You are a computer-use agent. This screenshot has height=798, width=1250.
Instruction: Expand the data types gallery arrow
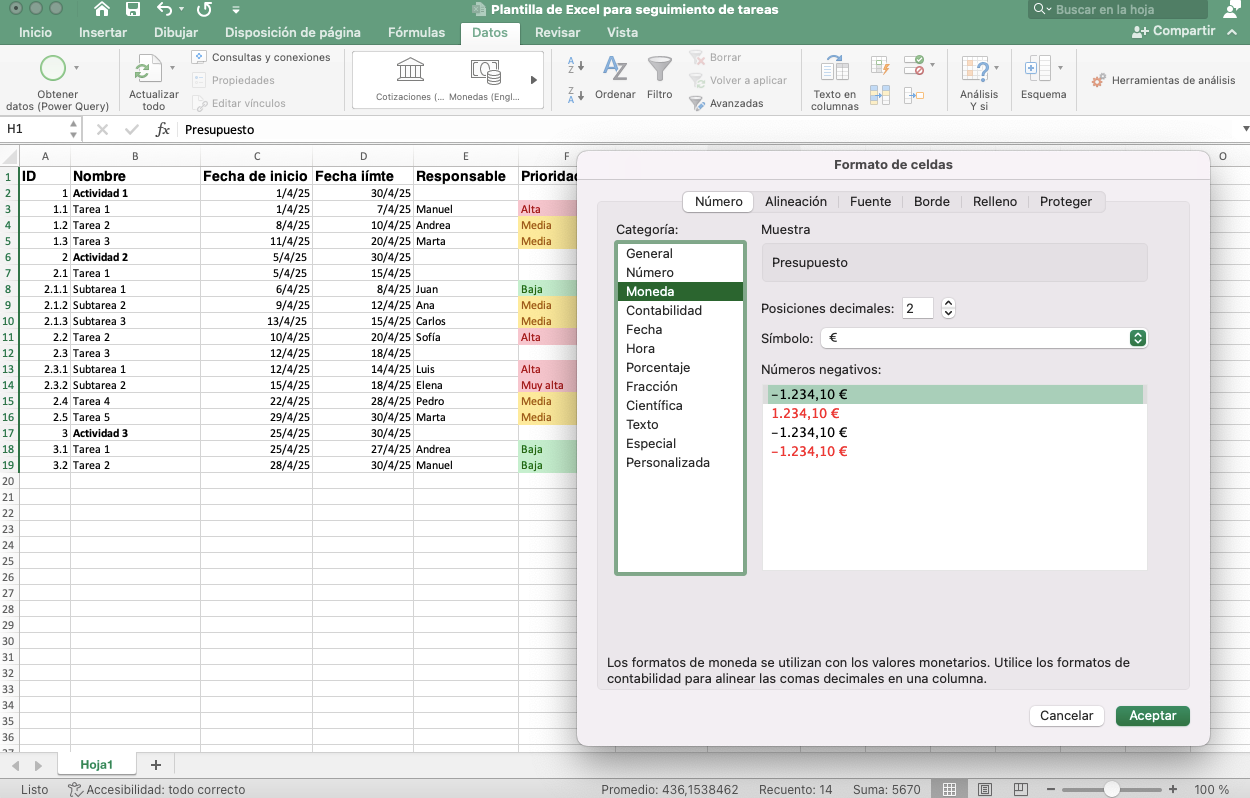(x=534, y=80)
